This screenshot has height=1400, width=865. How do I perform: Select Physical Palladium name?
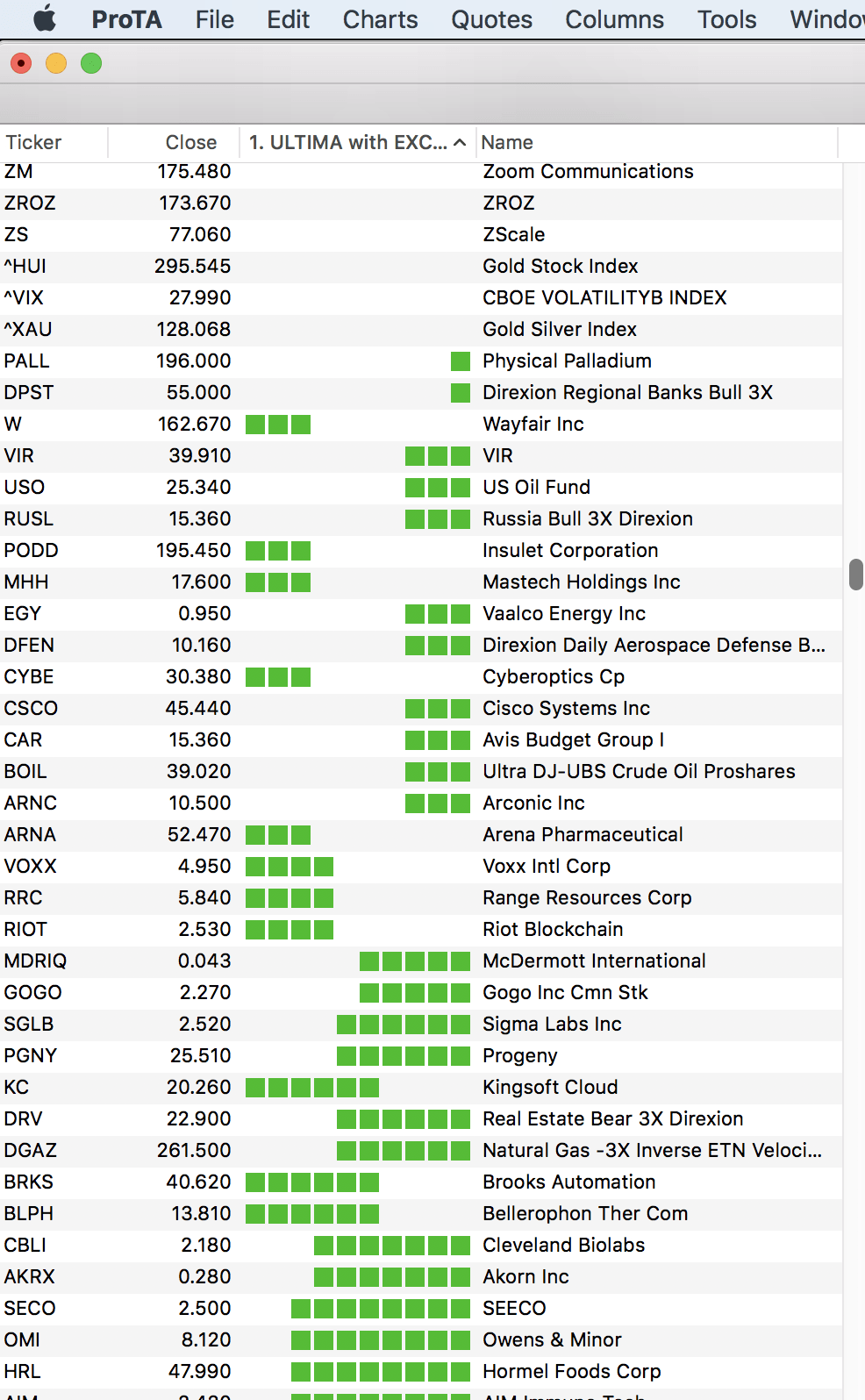[x=567, y=361]
